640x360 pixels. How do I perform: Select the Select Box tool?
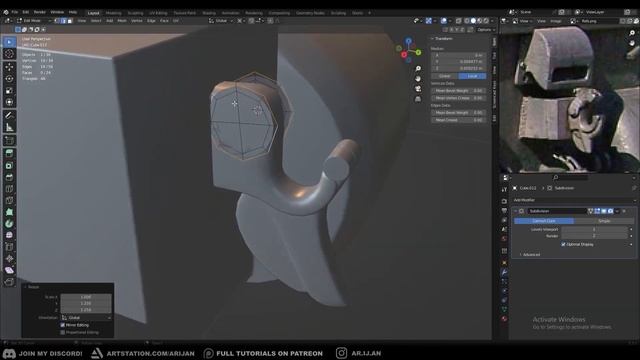point(9,42)
